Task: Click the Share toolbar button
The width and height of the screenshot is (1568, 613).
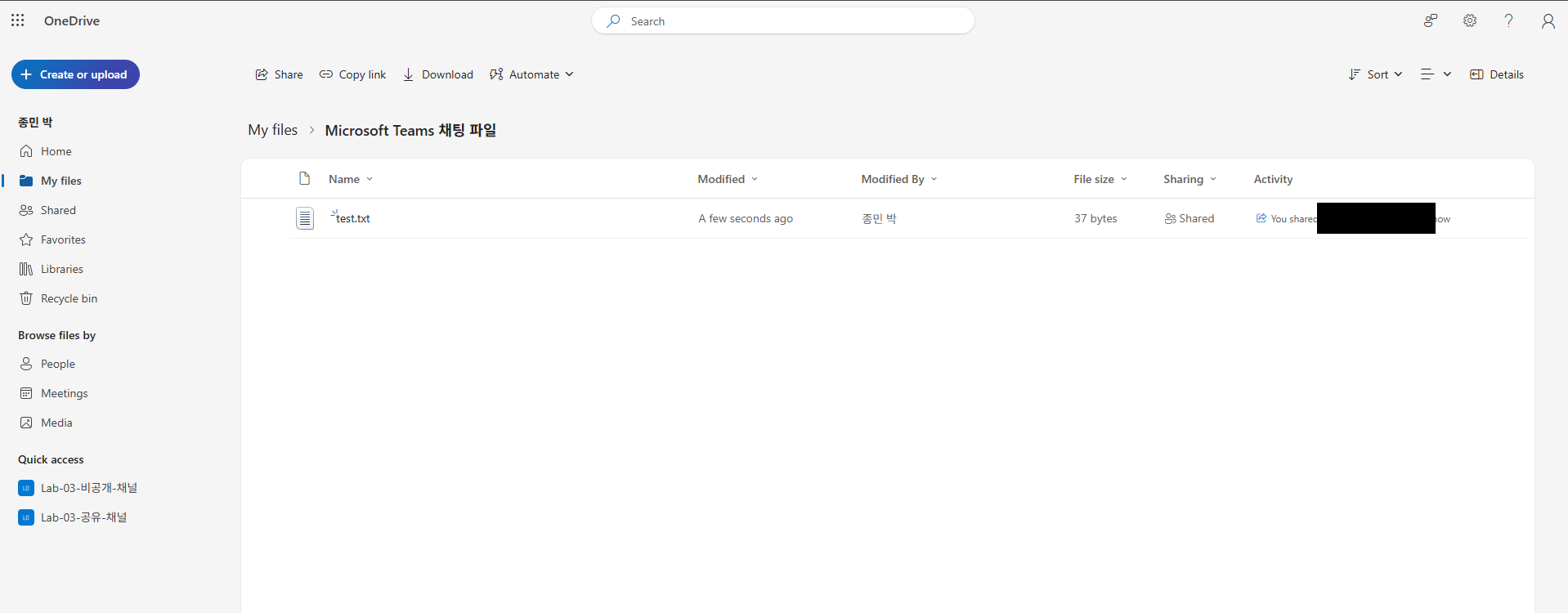Action: click(x=279, y=74)
